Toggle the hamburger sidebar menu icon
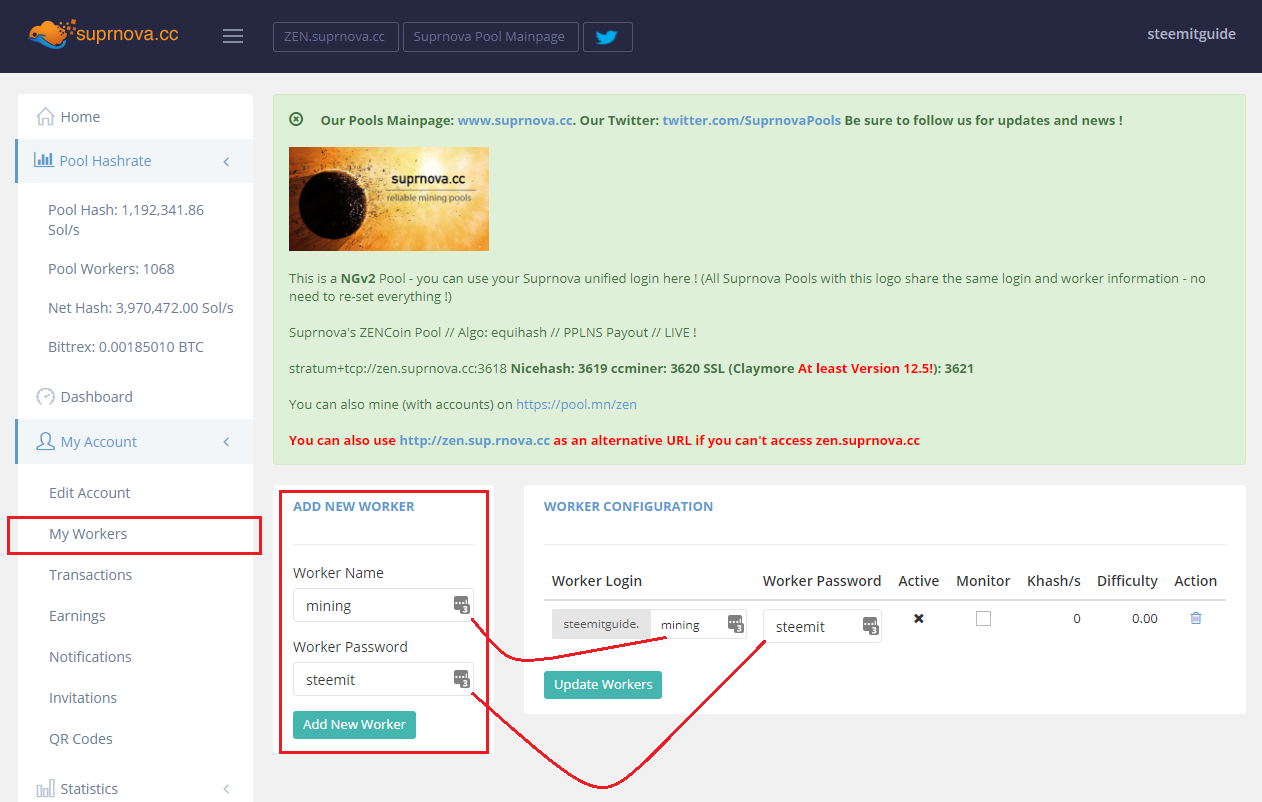The height and width of the screenshot is (802, 1262). (x=233, y=36)
